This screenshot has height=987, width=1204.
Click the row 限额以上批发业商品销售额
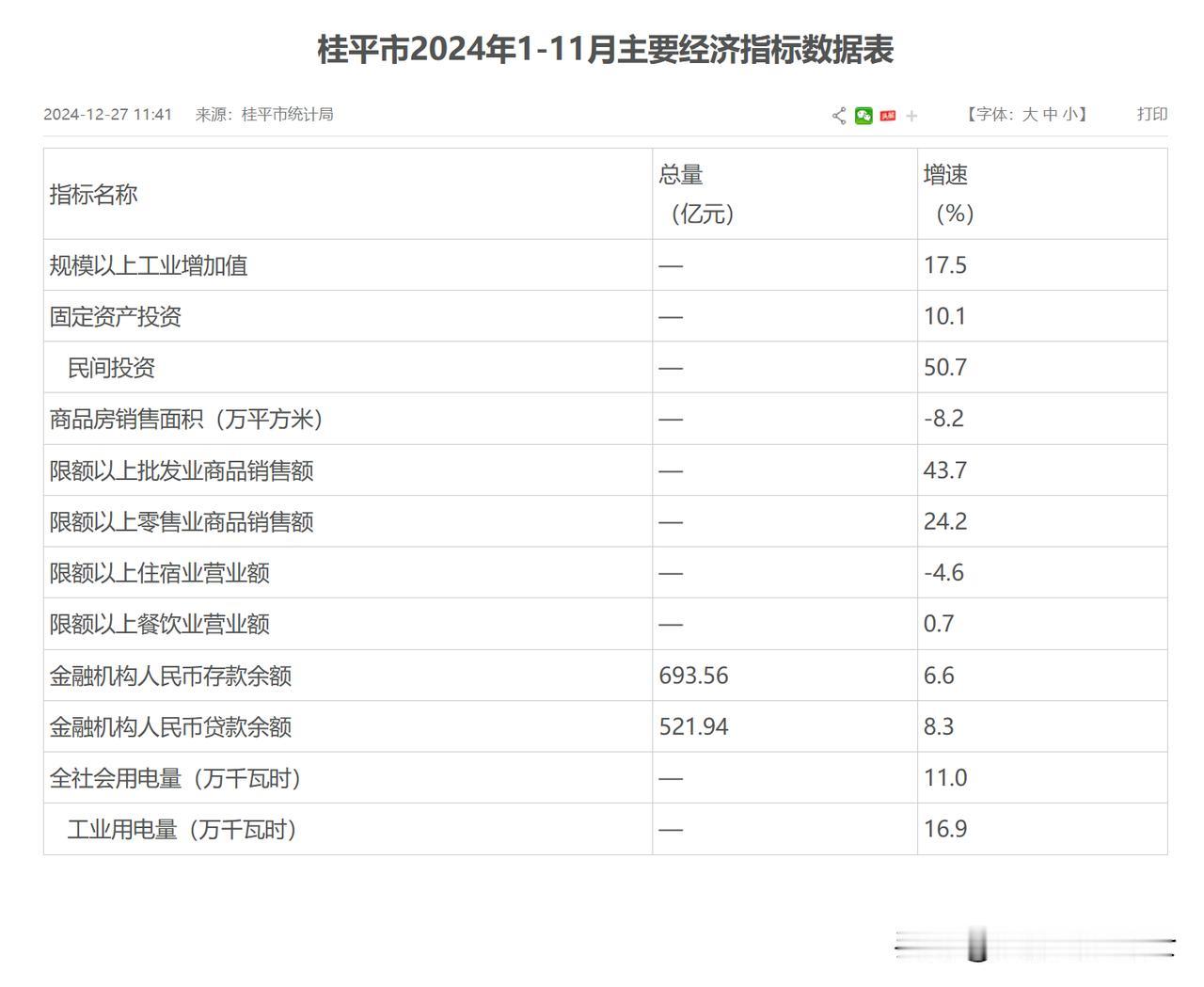(606, 470)
